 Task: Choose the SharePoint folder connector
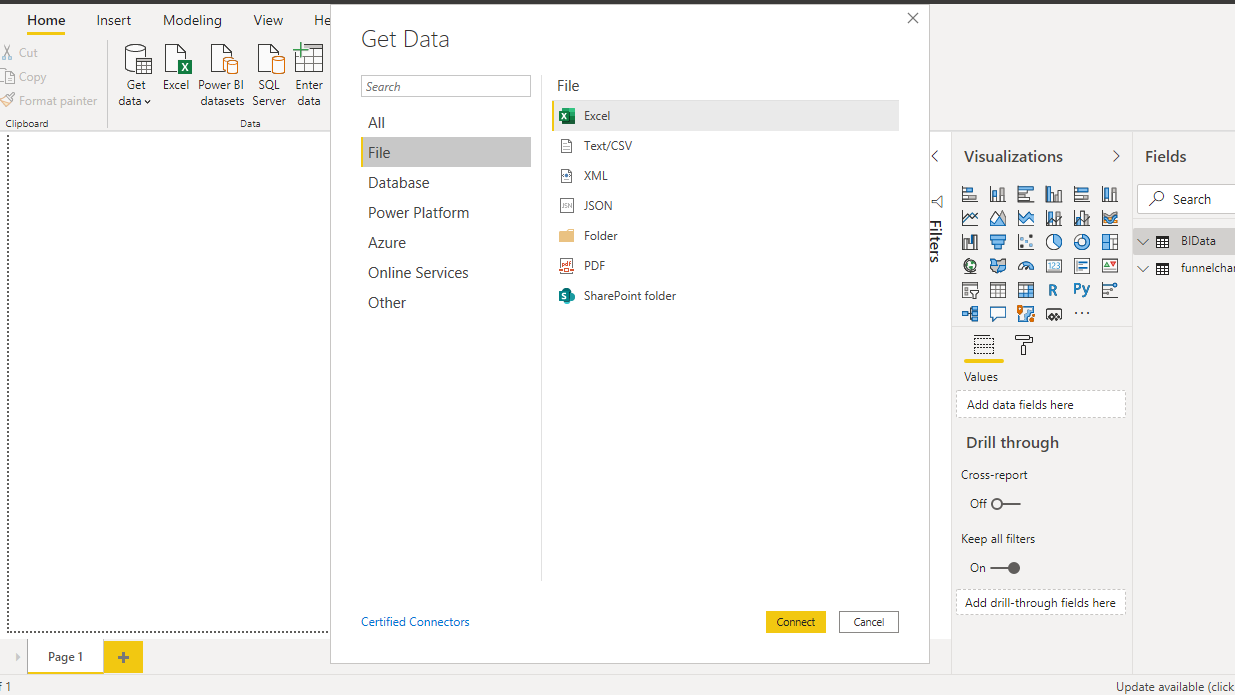(x=629, y=296)
